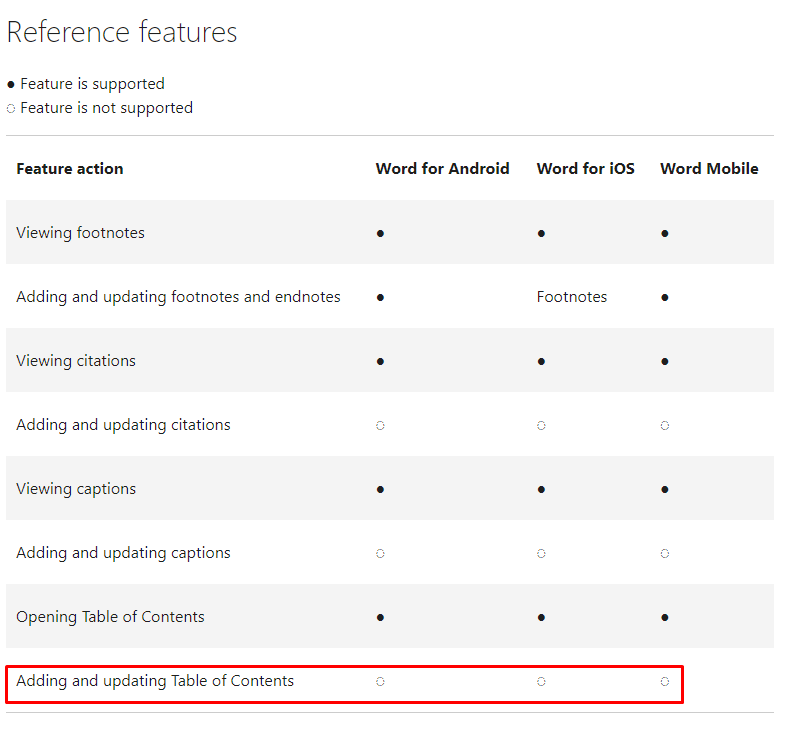786x732 pixels.
Task: Click Adding Table of Contents circle under iOS
Action: [x=541, y=682]
